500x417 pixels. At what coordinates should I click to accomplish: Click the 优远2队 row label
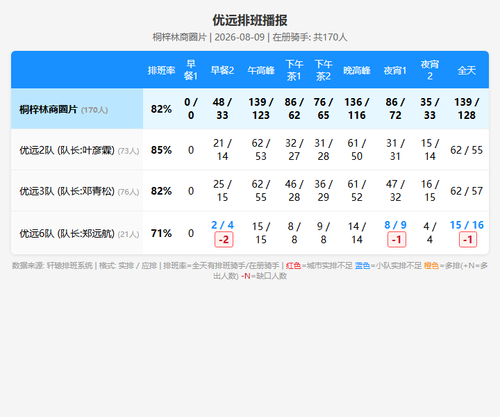[x=79, y=150]
